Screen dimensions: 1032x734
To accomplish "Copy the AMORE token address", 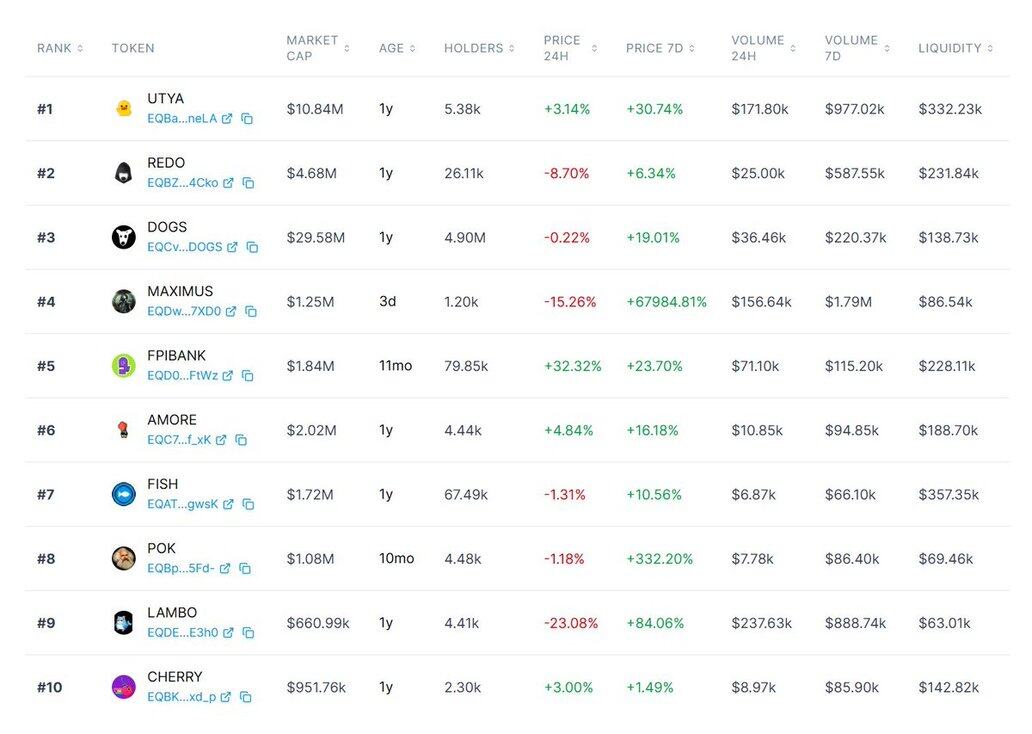I will [x=241, y=440].
